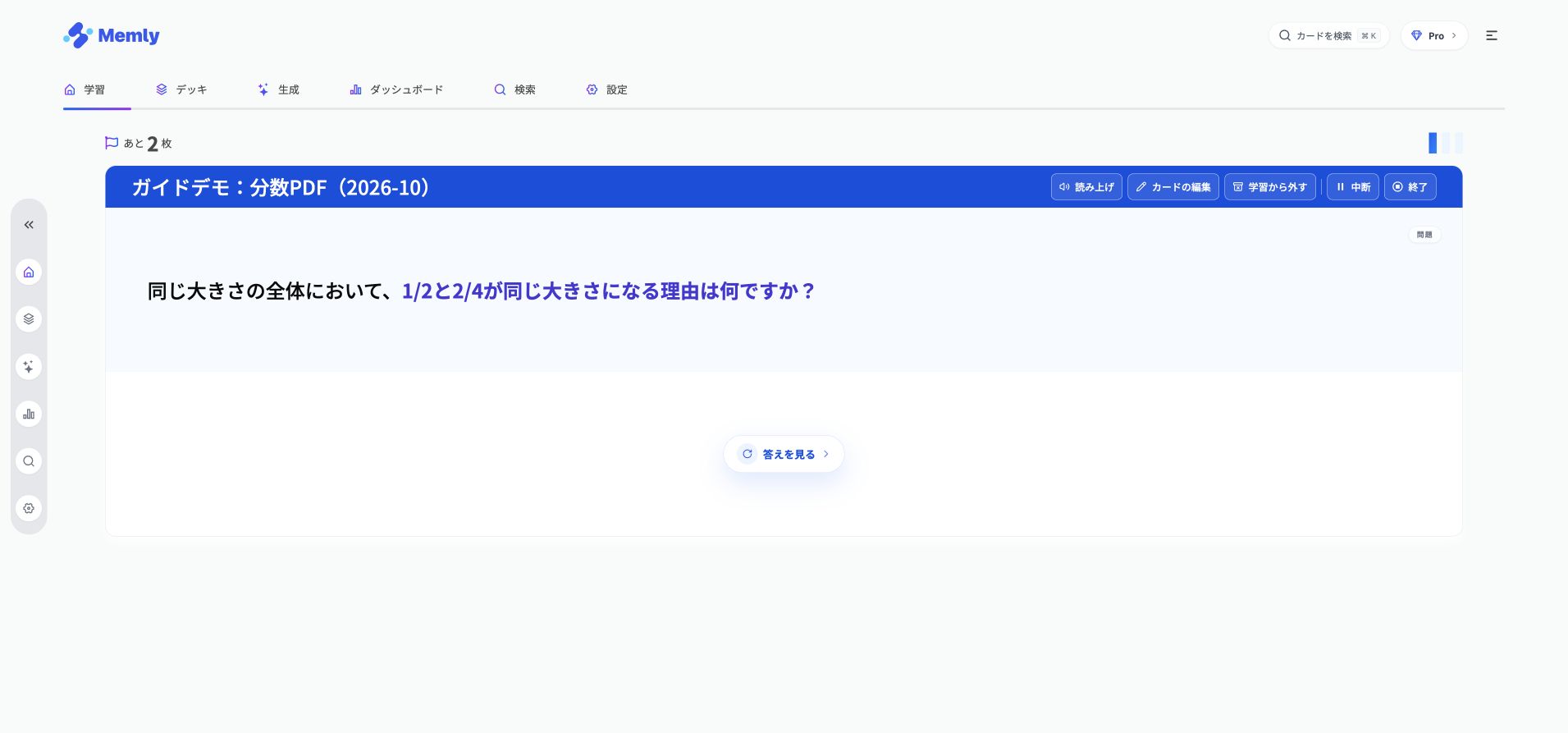Focus the カードを検索 search field
This screenshot has width=1568, height=733.
1328,35
